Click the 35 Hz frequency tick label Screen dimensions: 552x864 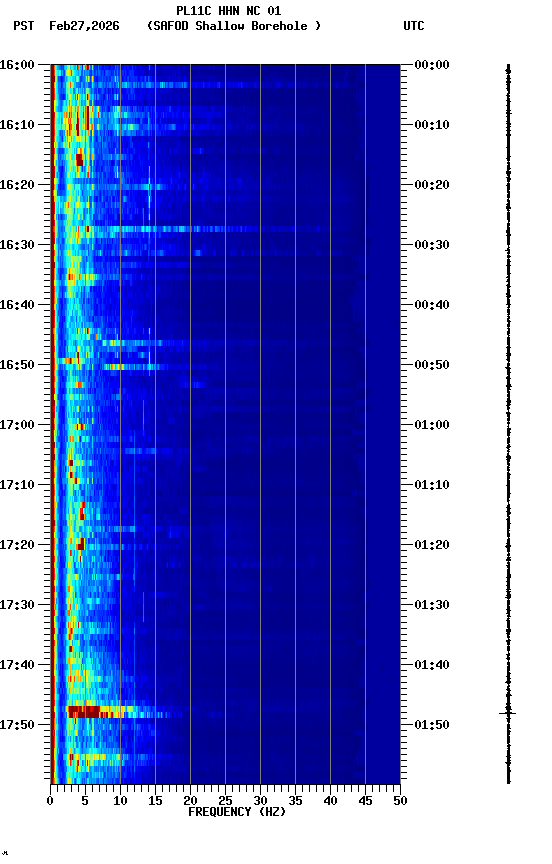(x=295, y=801)
